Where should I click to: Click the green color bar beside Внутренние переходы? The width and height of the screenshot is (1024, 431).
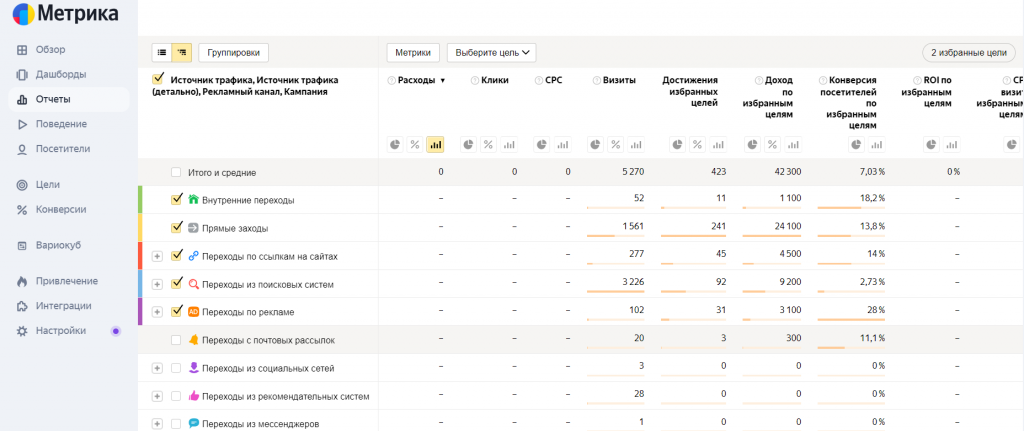coord(141,200)
